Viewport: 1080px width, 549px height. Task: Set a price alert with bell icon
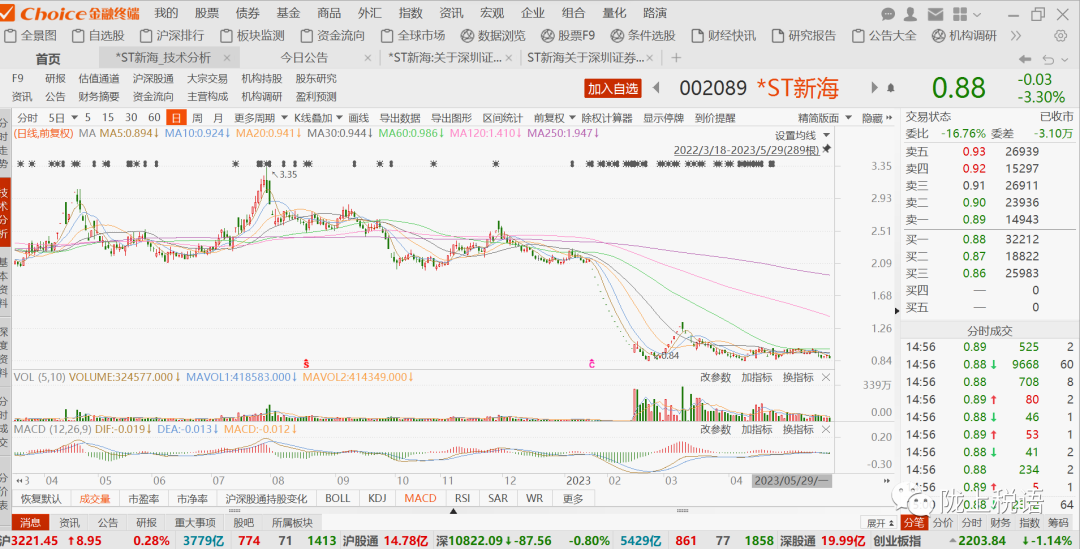point(891,88)
